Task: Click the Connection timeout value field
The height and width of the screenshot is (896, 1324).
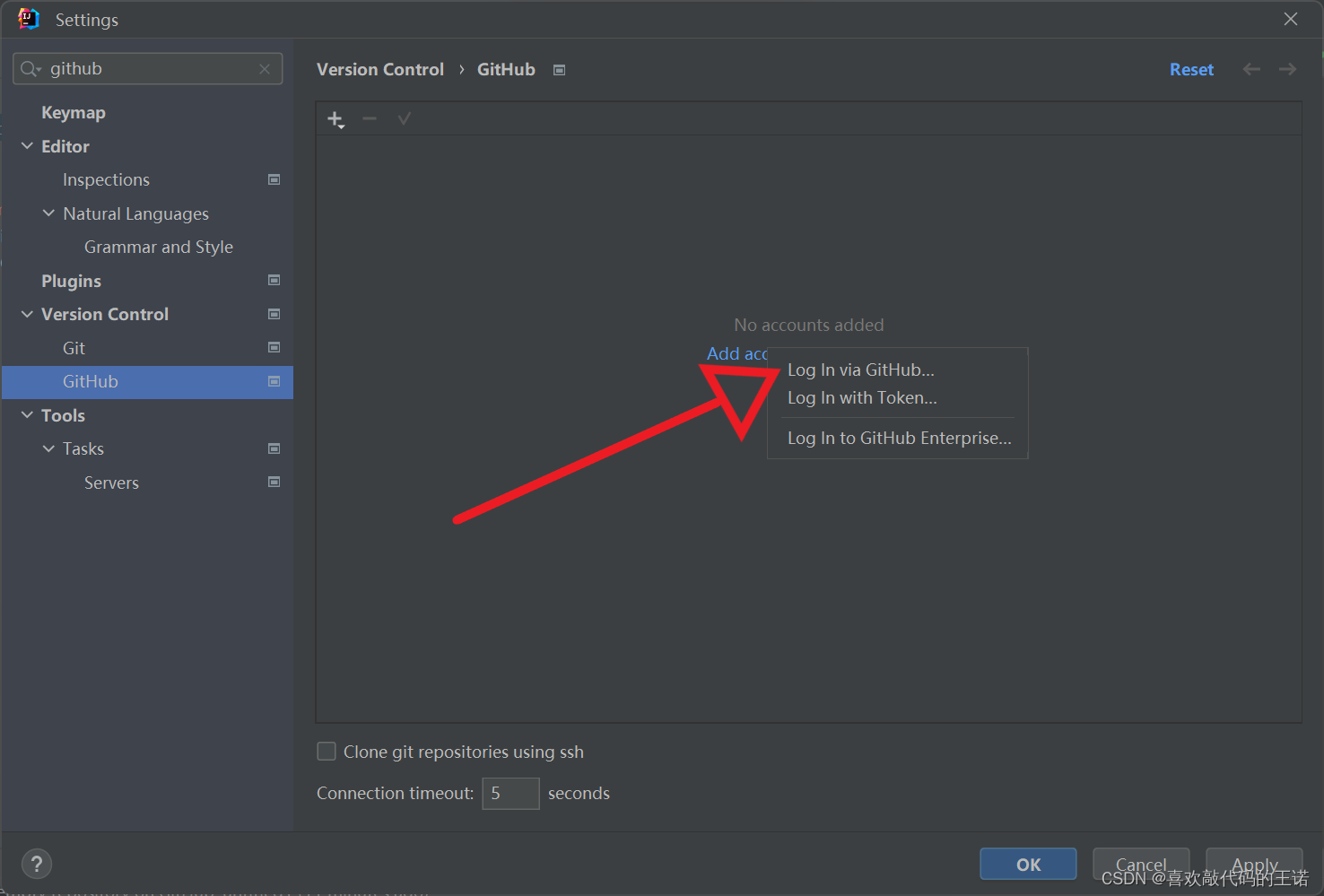Action: 510,793
